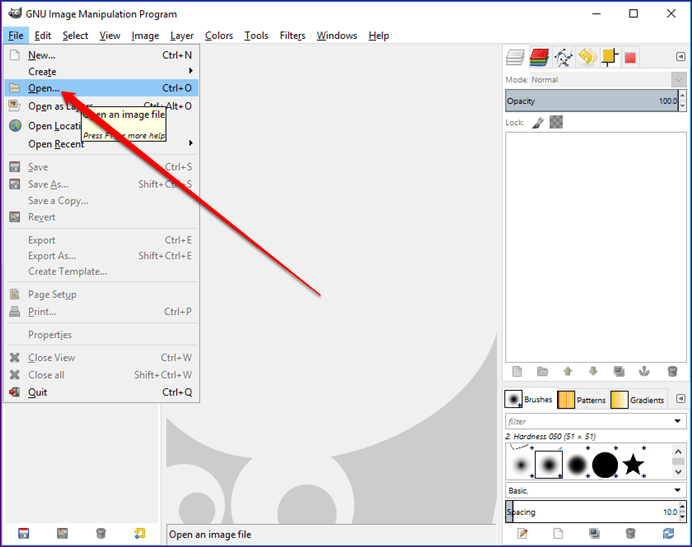Switch to the Paths tab icon
This screenshot has height=547, width=692.
(563, 57)
